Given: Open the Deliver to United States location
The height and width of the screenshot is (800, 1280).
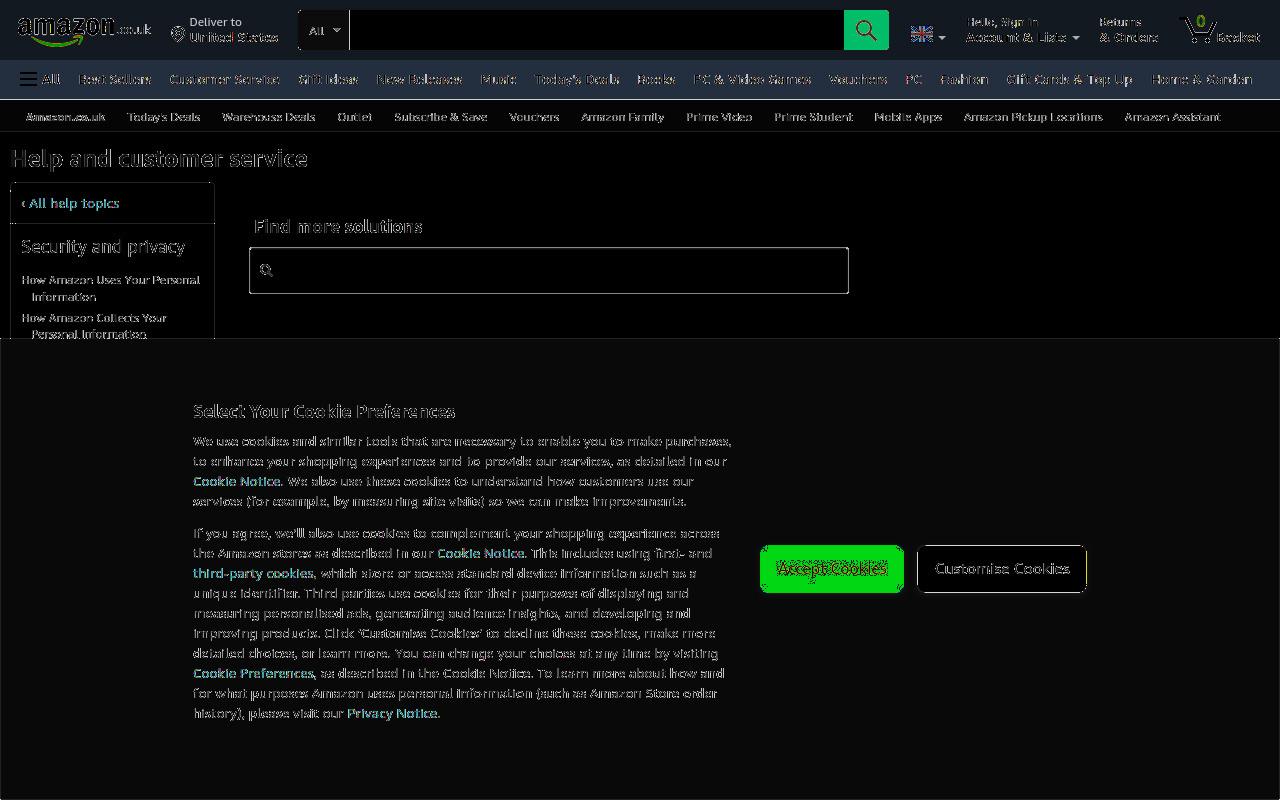Looking at the screenshot, I should [224, 30].
